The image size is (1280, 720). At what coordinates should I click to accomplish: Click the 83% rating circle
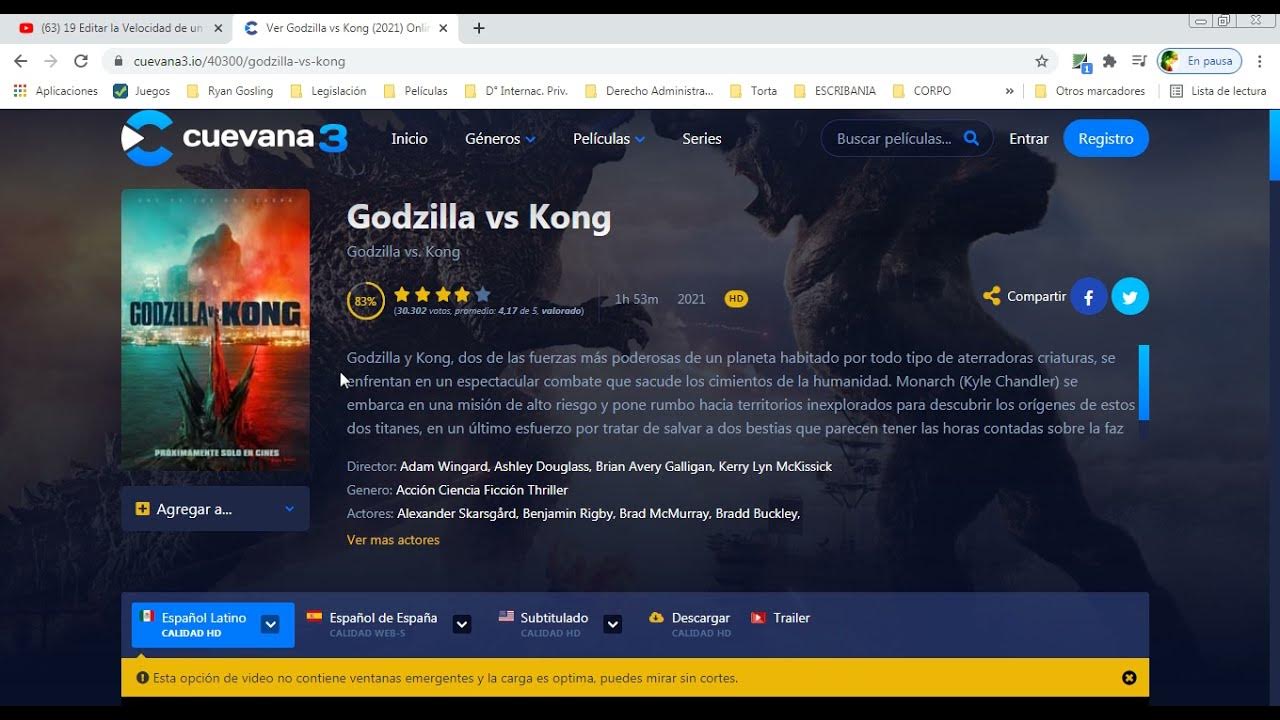[x=365, y=301]
